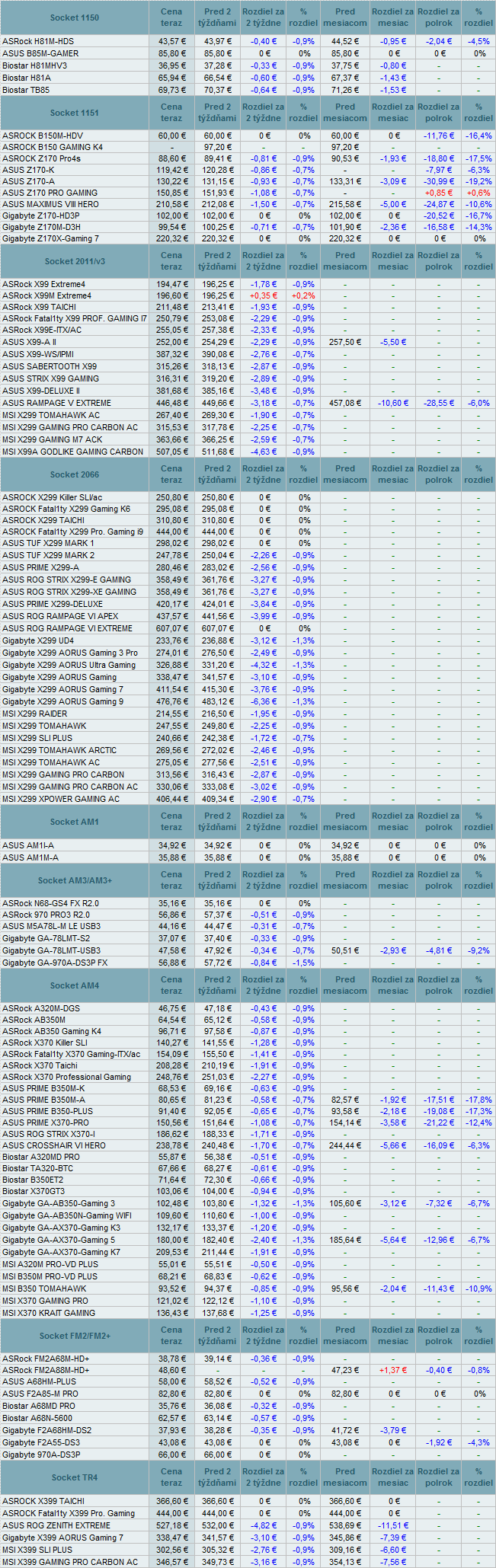This screenshot has width=496, height=1568.
Task: Click the Gigabyte X299 AORUS Gaming 9 name
Action: coord(62,701)
